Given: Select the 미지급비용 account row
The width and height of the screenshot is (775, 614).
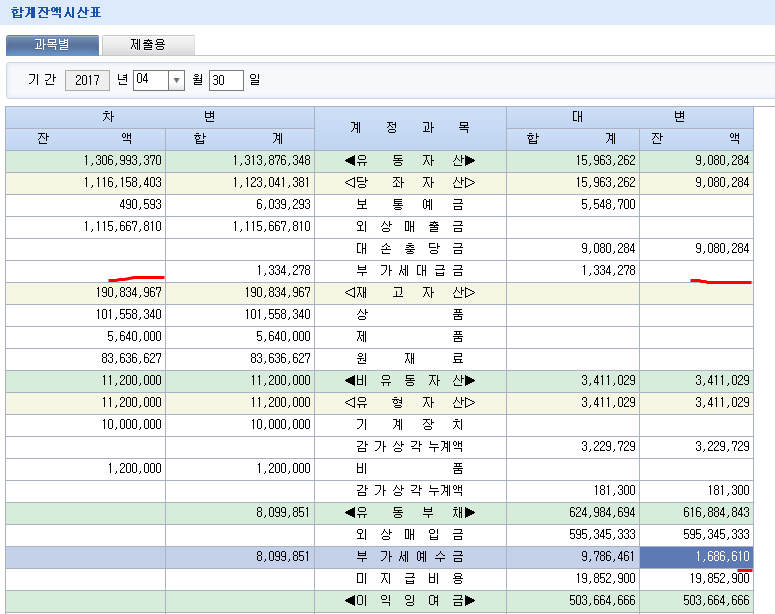Looking at the screenshot, I should coord(410,579).
